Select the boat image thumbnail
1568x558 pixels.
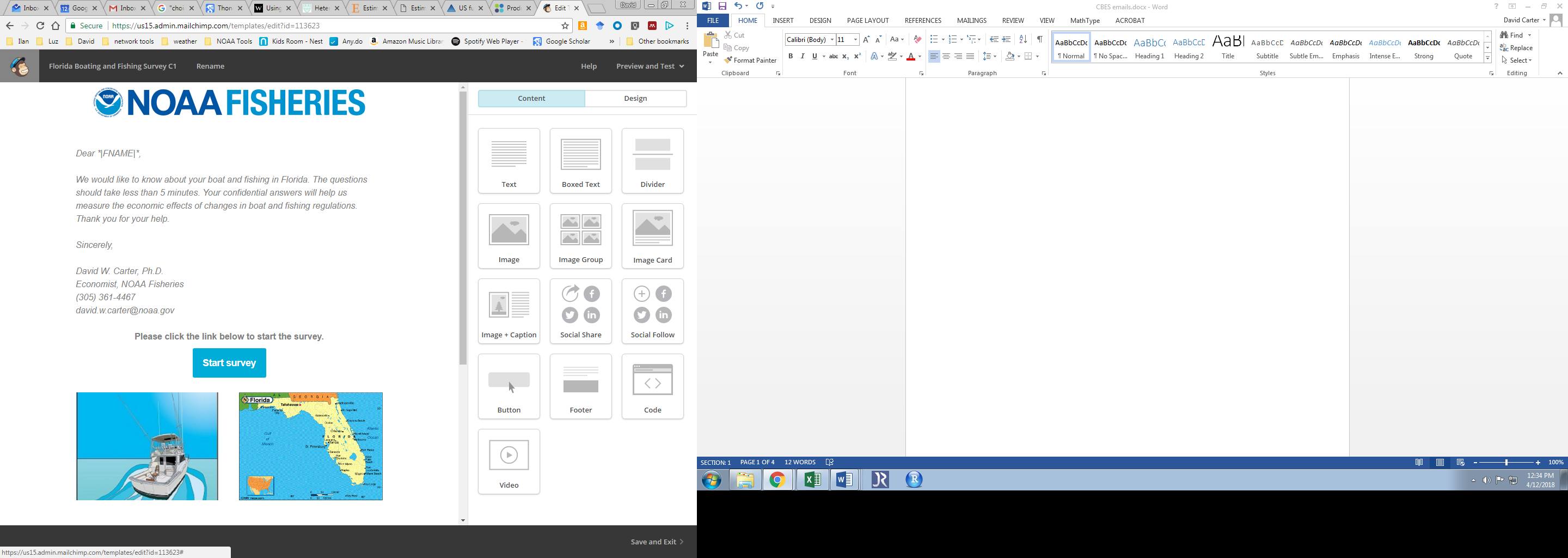pos(148,446)
